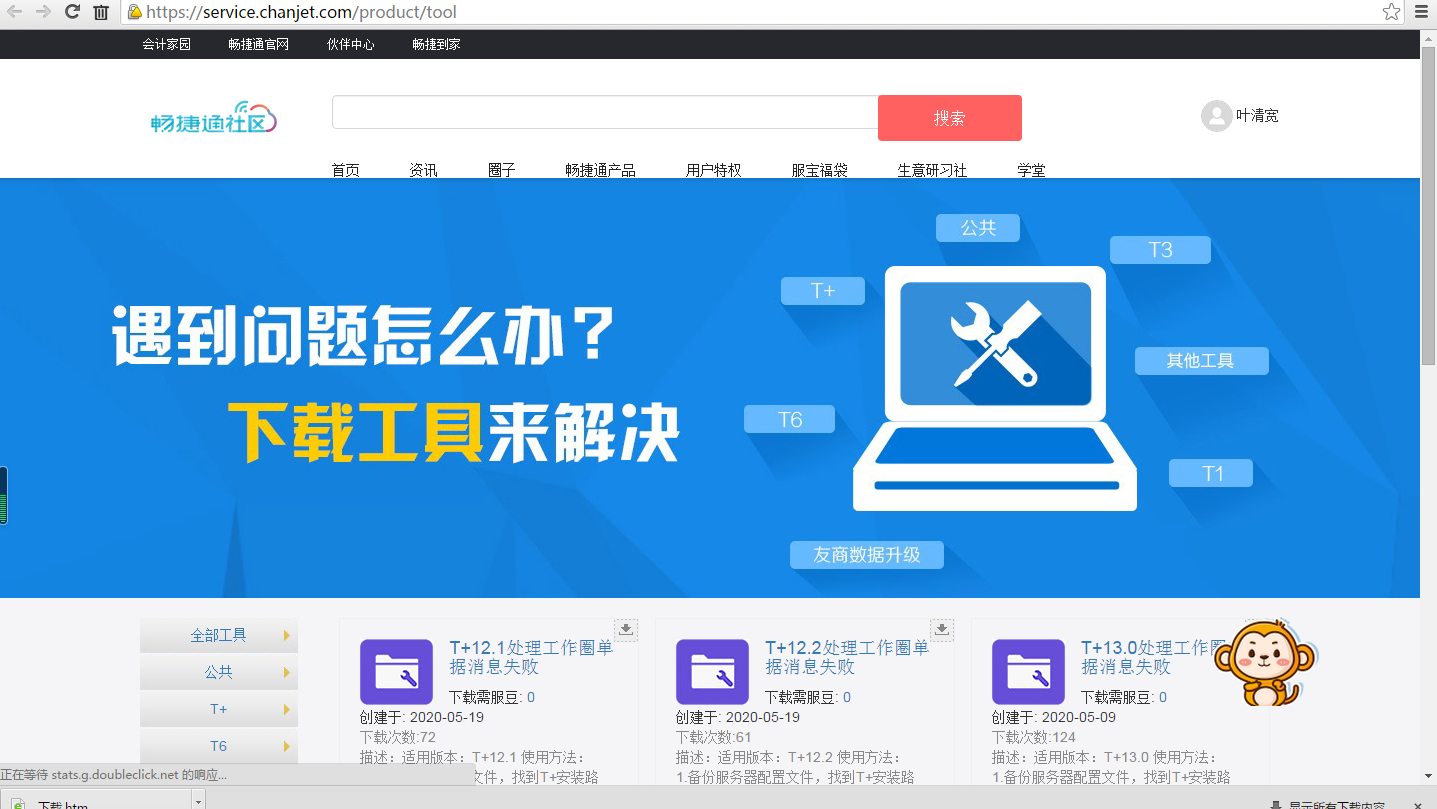This screenshot has height=809, width=1437.
Task: Open the 学堂 navigation tab
Action: point(1031,170)
